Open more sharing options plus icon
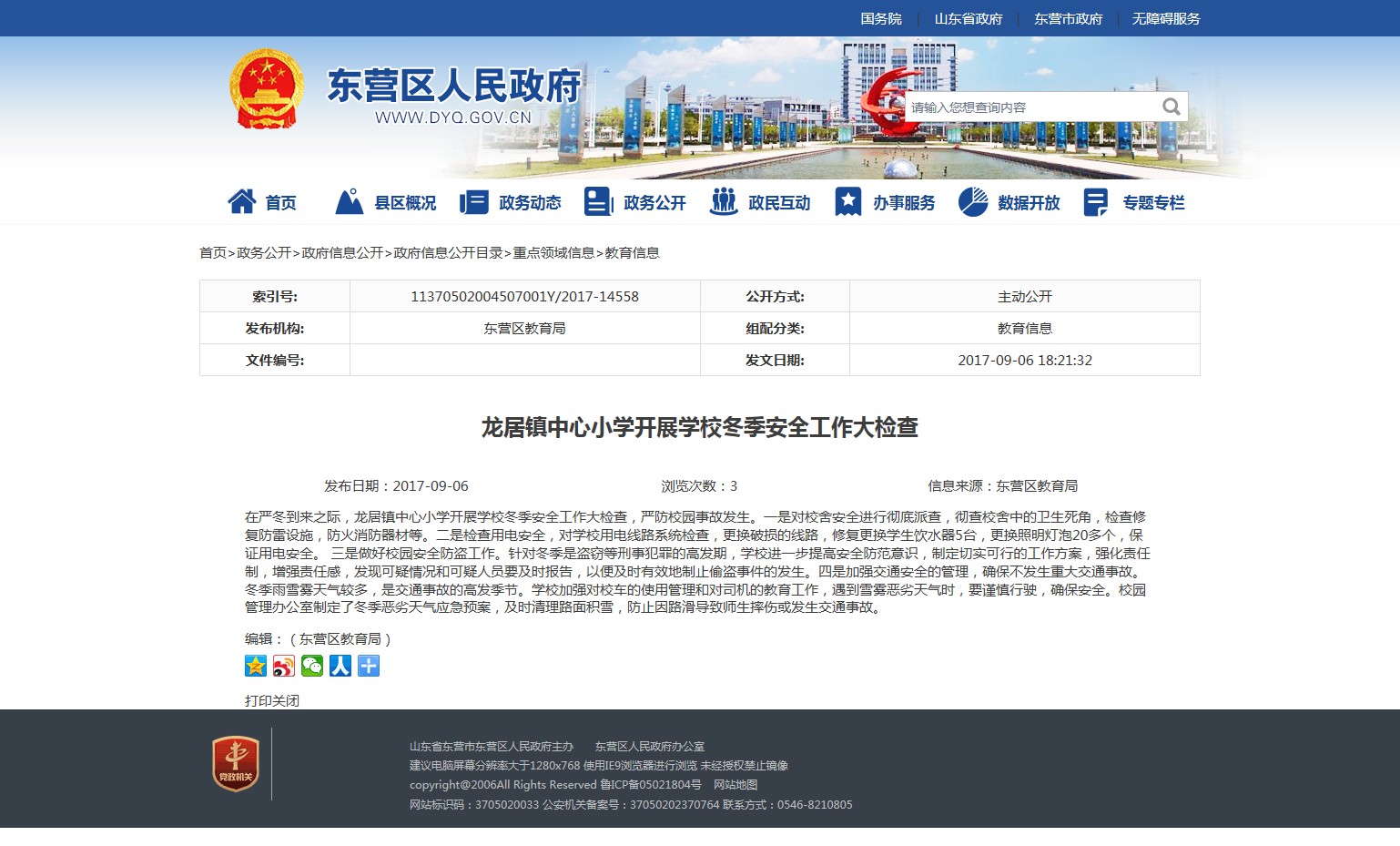This screenshot has width=1400, height=846. point(369,666)
